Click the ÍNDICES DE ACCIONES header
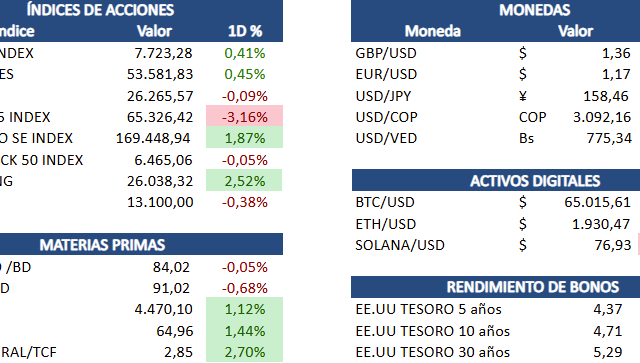This screenshot has width=640, height=363. click(100, 10)
